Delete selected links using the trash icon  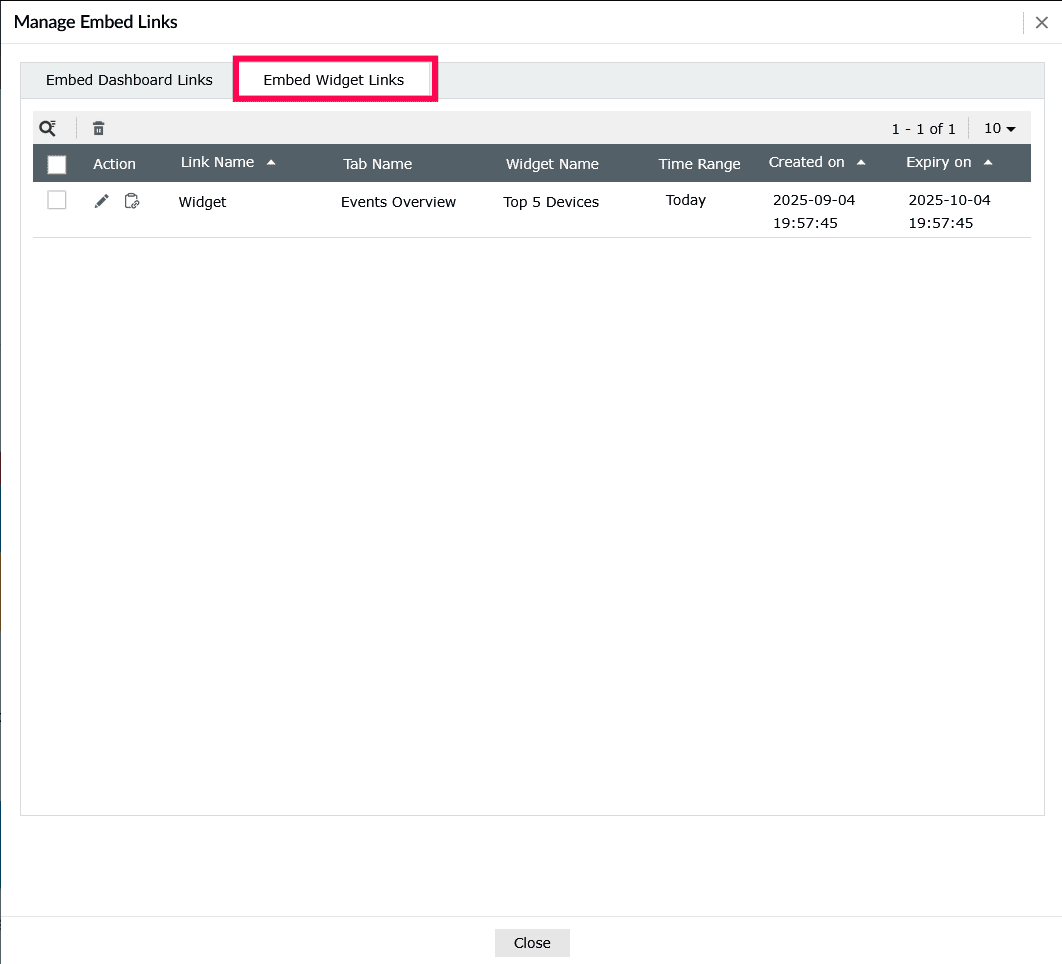pyautogui.click(x=98, y=128)
